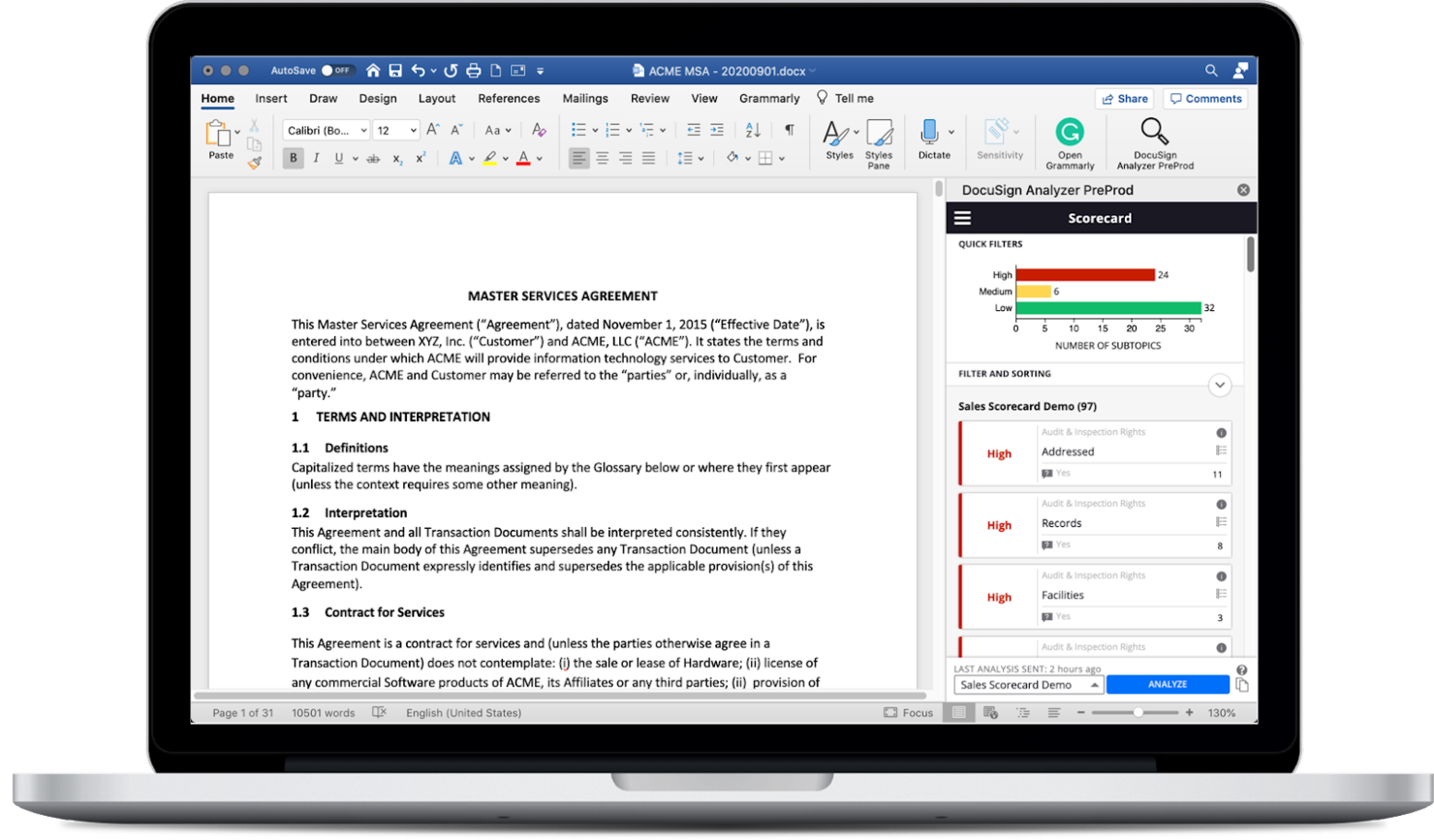
Task: Collapse the Filter and Sorting section
Action: point(1220,385)
